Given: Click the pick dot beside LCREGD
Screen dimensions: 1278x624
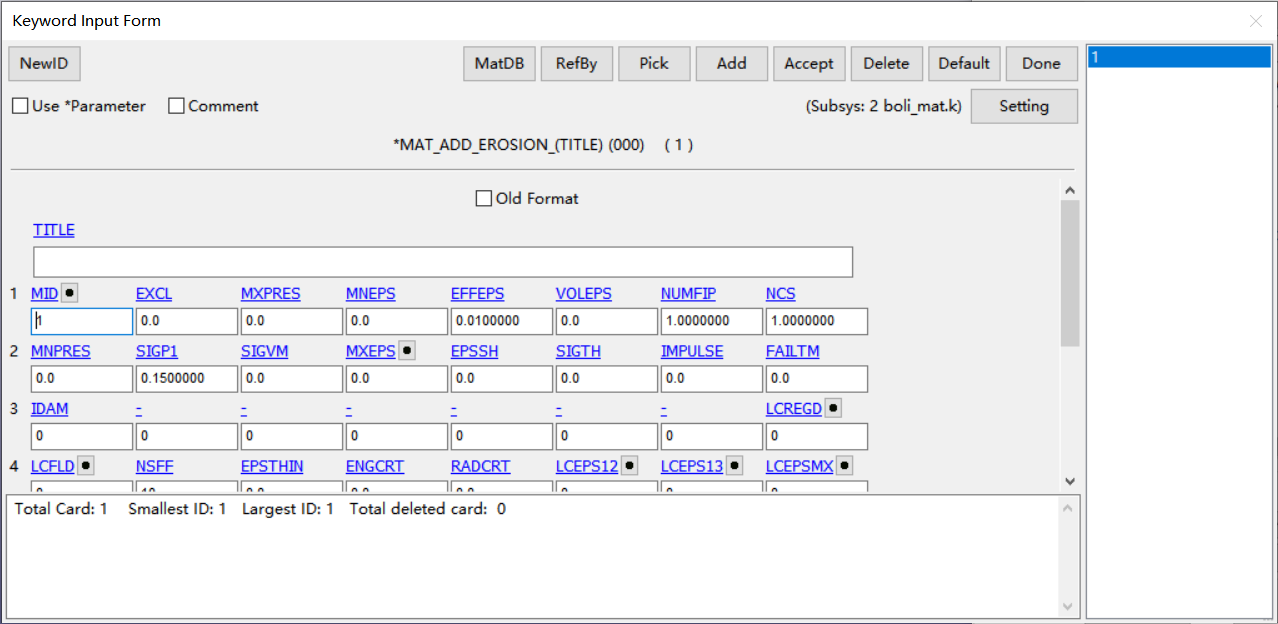Looking at the screenshot, I should [x=833, y=408].
